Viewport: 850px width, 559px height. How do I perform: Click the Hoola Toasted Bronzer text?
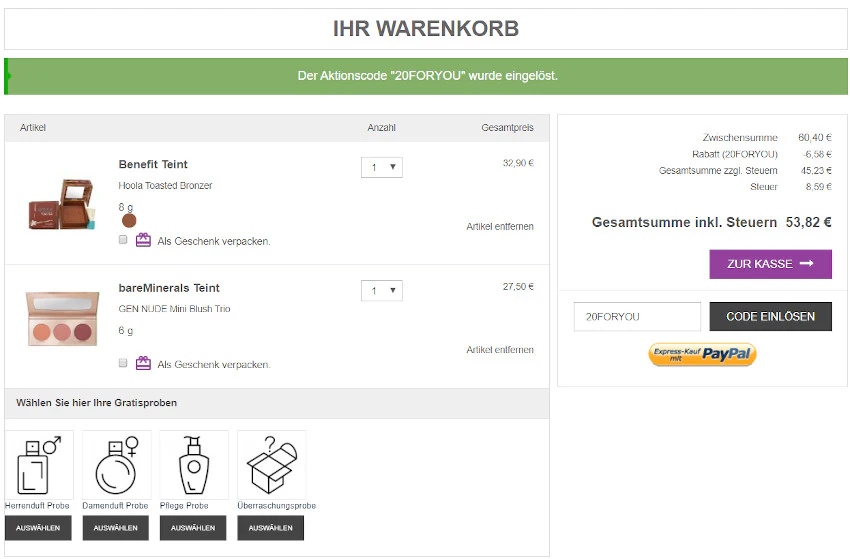[x=165, y=185]
